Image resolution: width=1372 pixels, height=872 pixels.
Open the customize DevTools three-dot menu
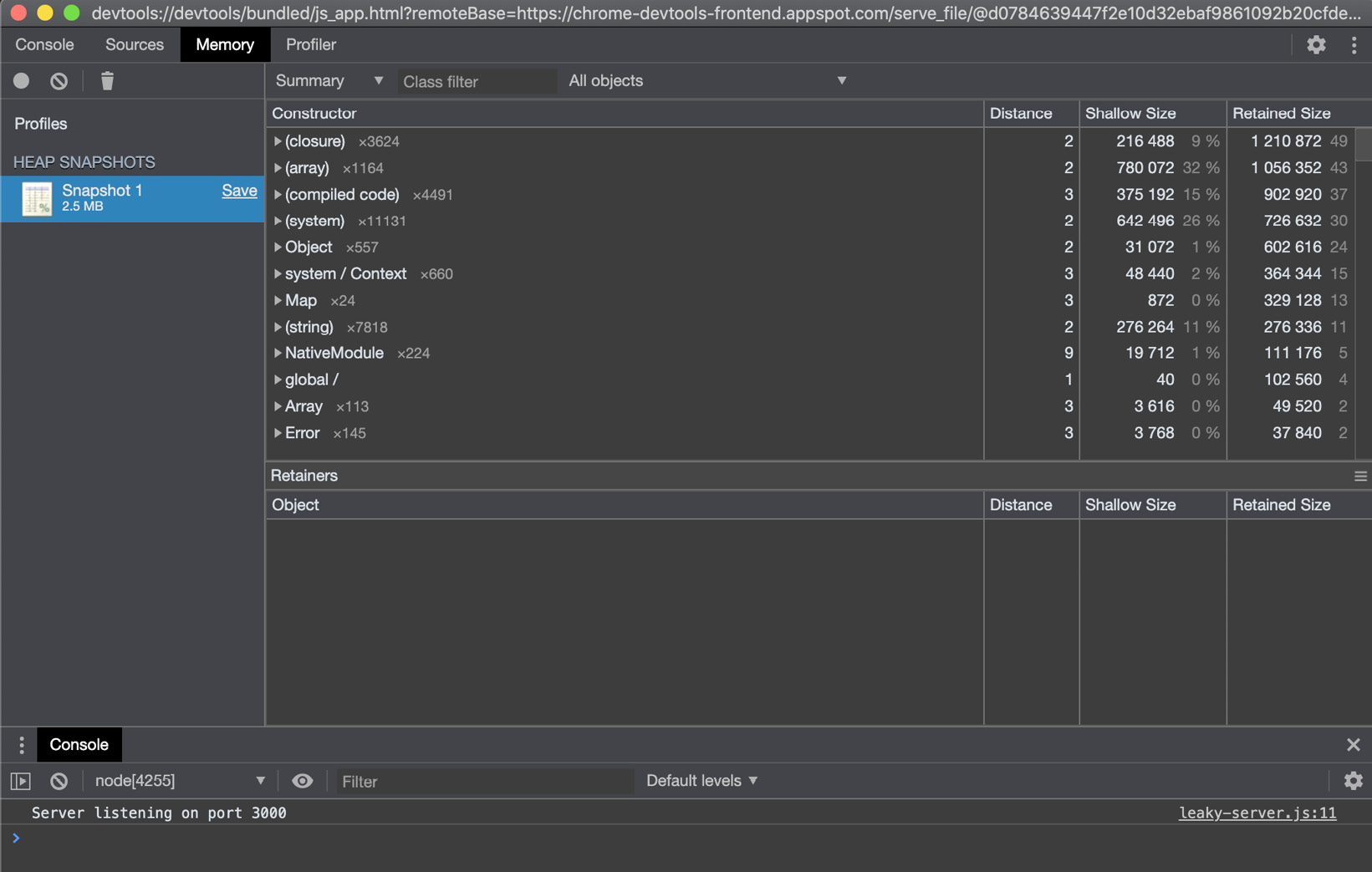[1354, 44]
